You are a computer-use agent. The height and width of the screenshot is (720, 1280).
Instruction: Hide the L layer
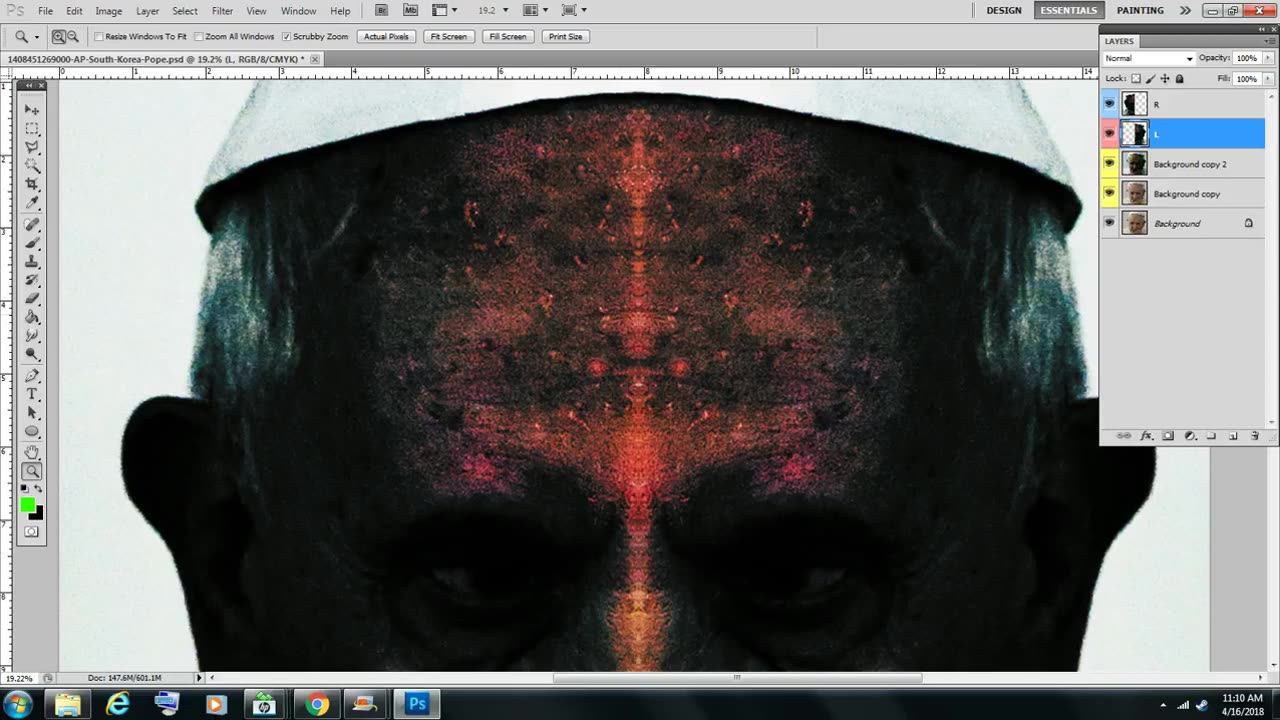click(x=1109, y=134)
